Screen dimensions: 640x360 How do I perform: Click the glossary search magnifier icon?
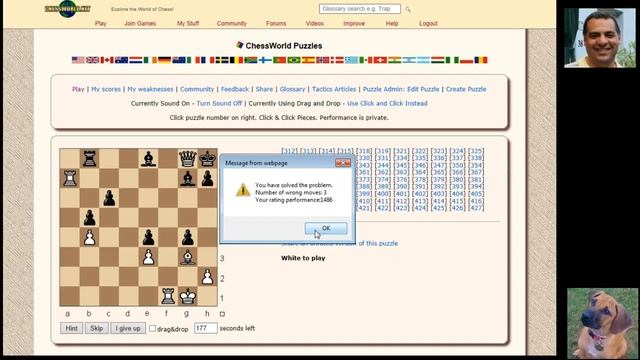[x=408, y=9]
